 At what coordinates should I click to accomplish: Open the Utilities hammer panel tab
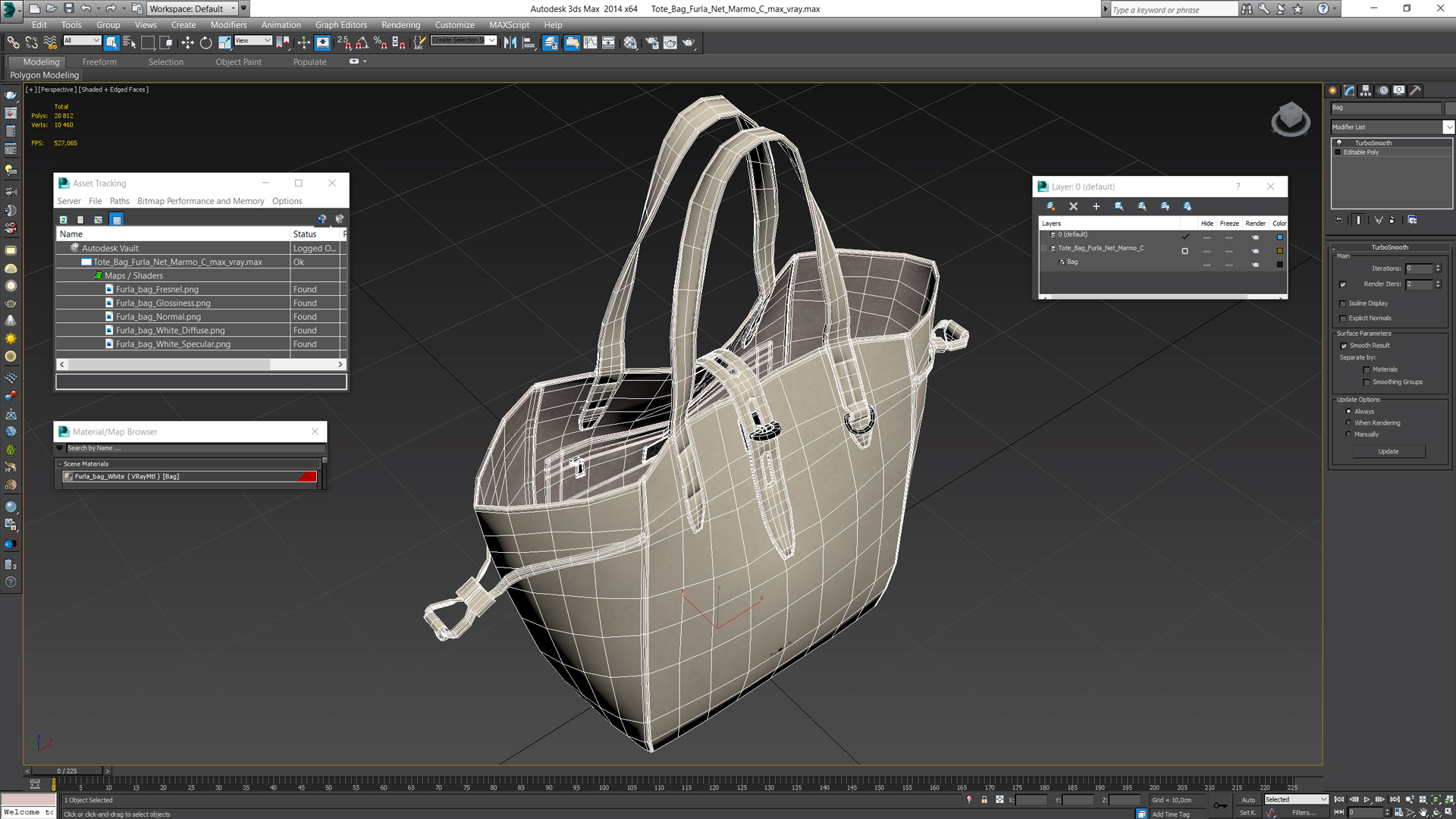[x=1415, y=90]
